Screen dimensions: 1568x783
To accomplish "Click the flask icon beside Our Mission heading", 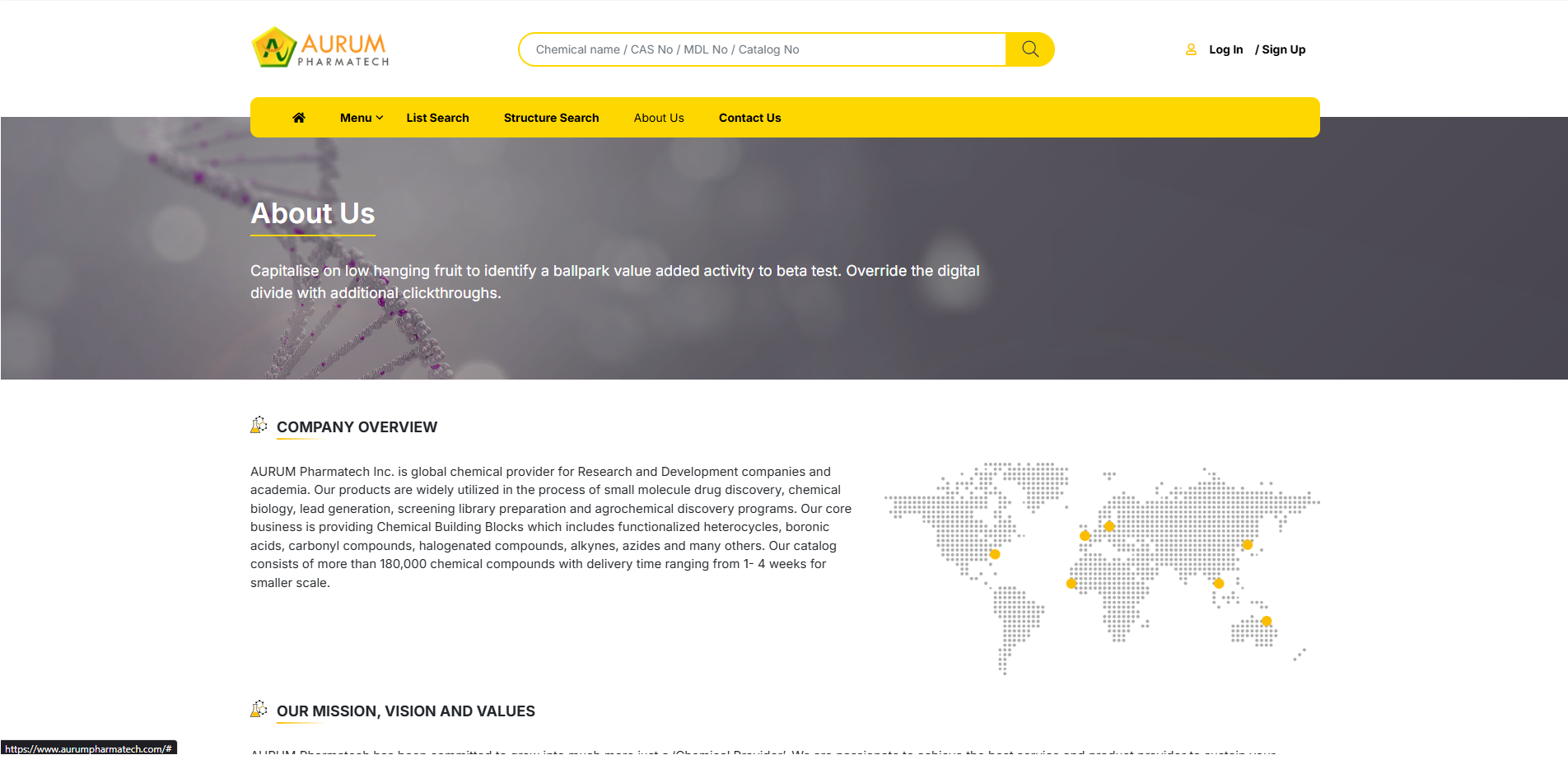I will pyautogui.click(x=259, y=709).
